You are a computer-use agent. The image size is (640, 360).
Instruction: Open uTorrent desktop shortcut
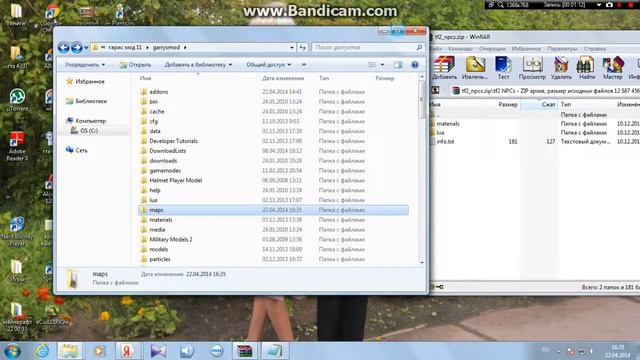pyautogui.click(x=17, y=100)
